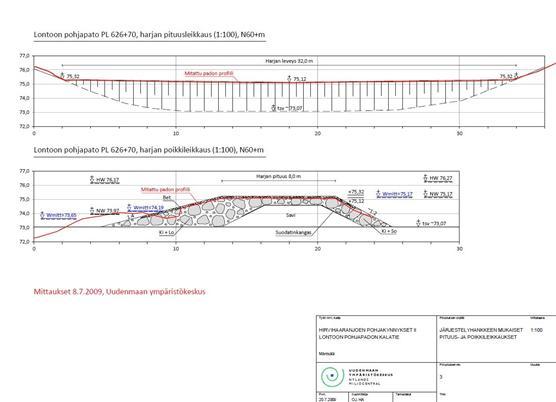
Task: Click the left 75,32 elevation marker symbol
Action: [62, 75]
